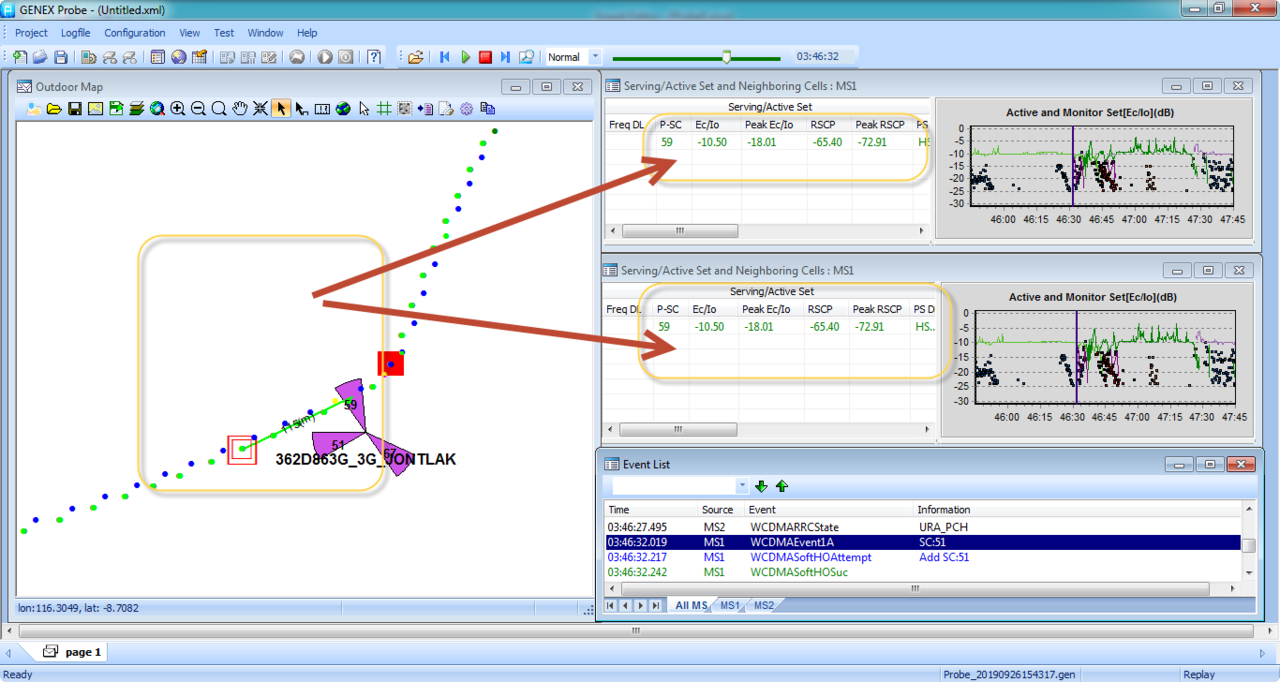Click the globe icon in the main toolbar

tap(178, 57)
